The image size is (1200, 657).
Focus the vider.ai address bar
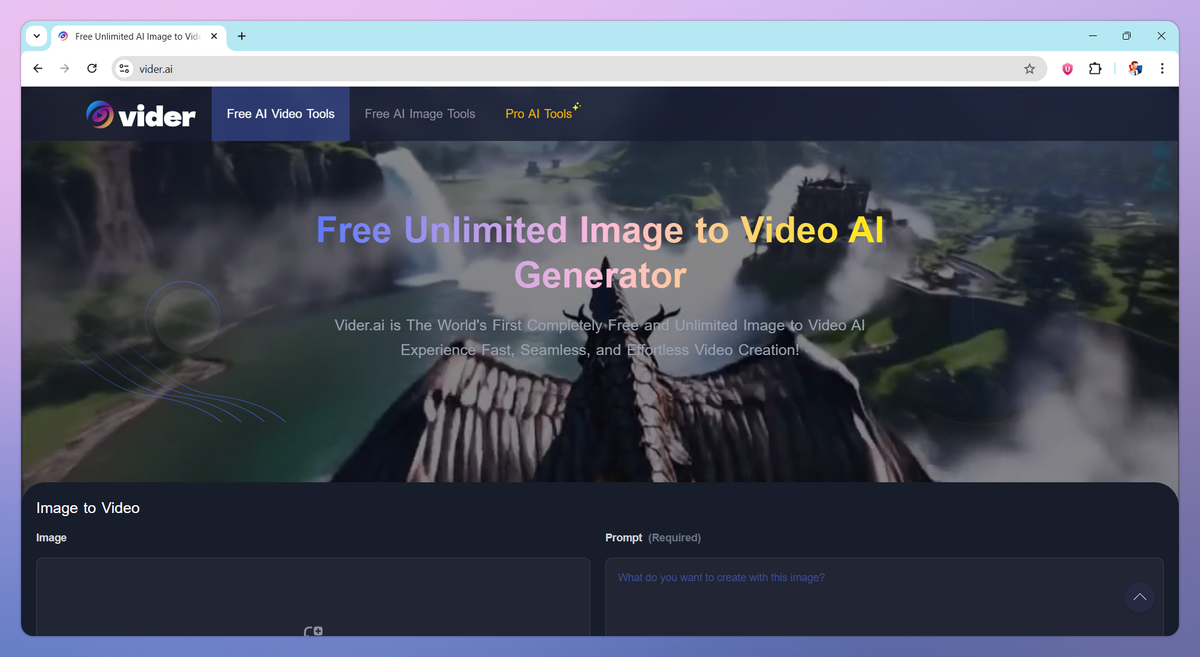(578, 69)
